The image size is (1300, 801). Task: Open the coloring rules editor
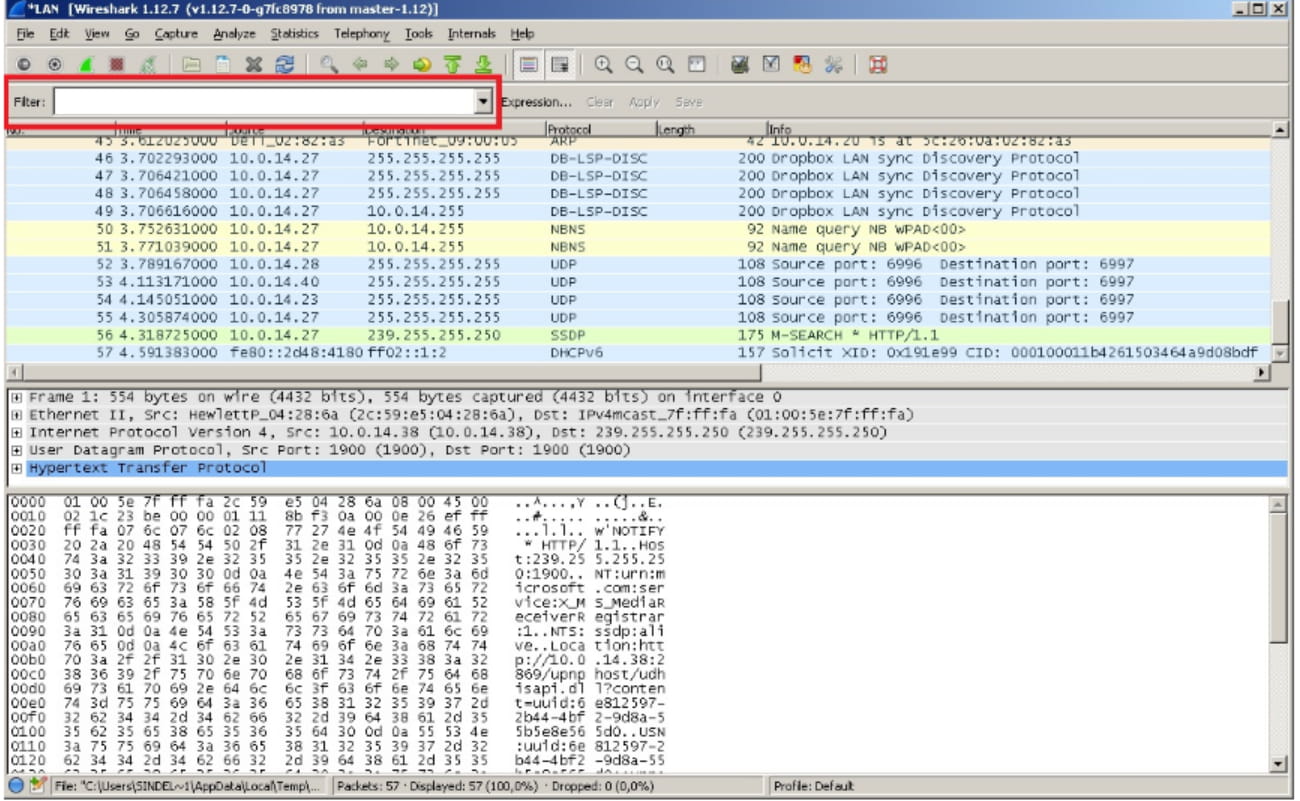(x=801, y=65)
